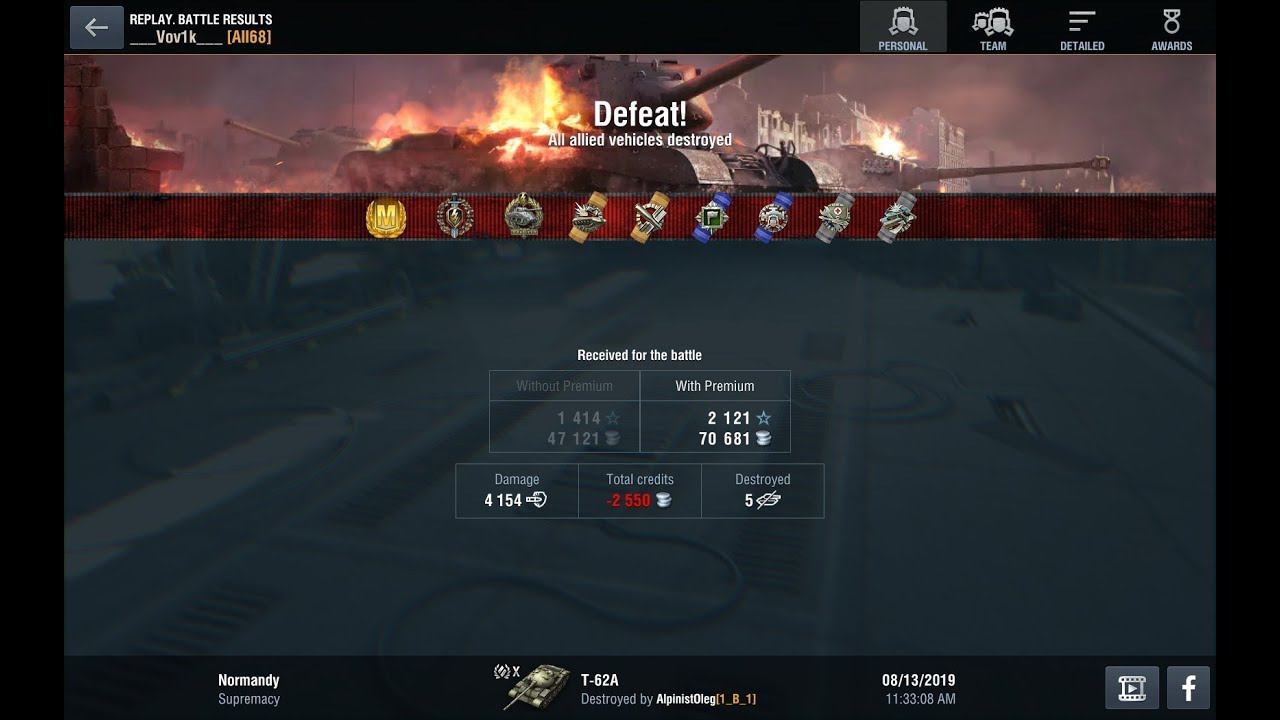Open the Detailed results tab
1280x720 pixels.
[1082, 28]
